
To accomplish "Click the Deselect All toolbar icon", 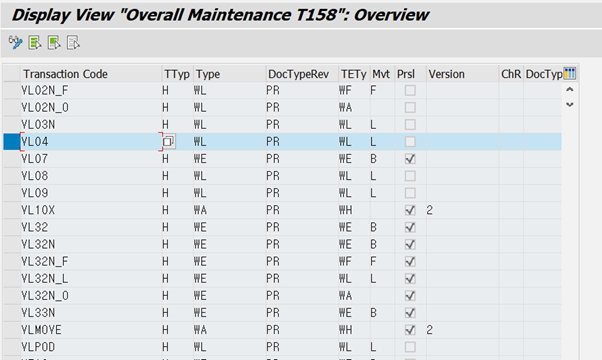I will click(x=73, y=42).
